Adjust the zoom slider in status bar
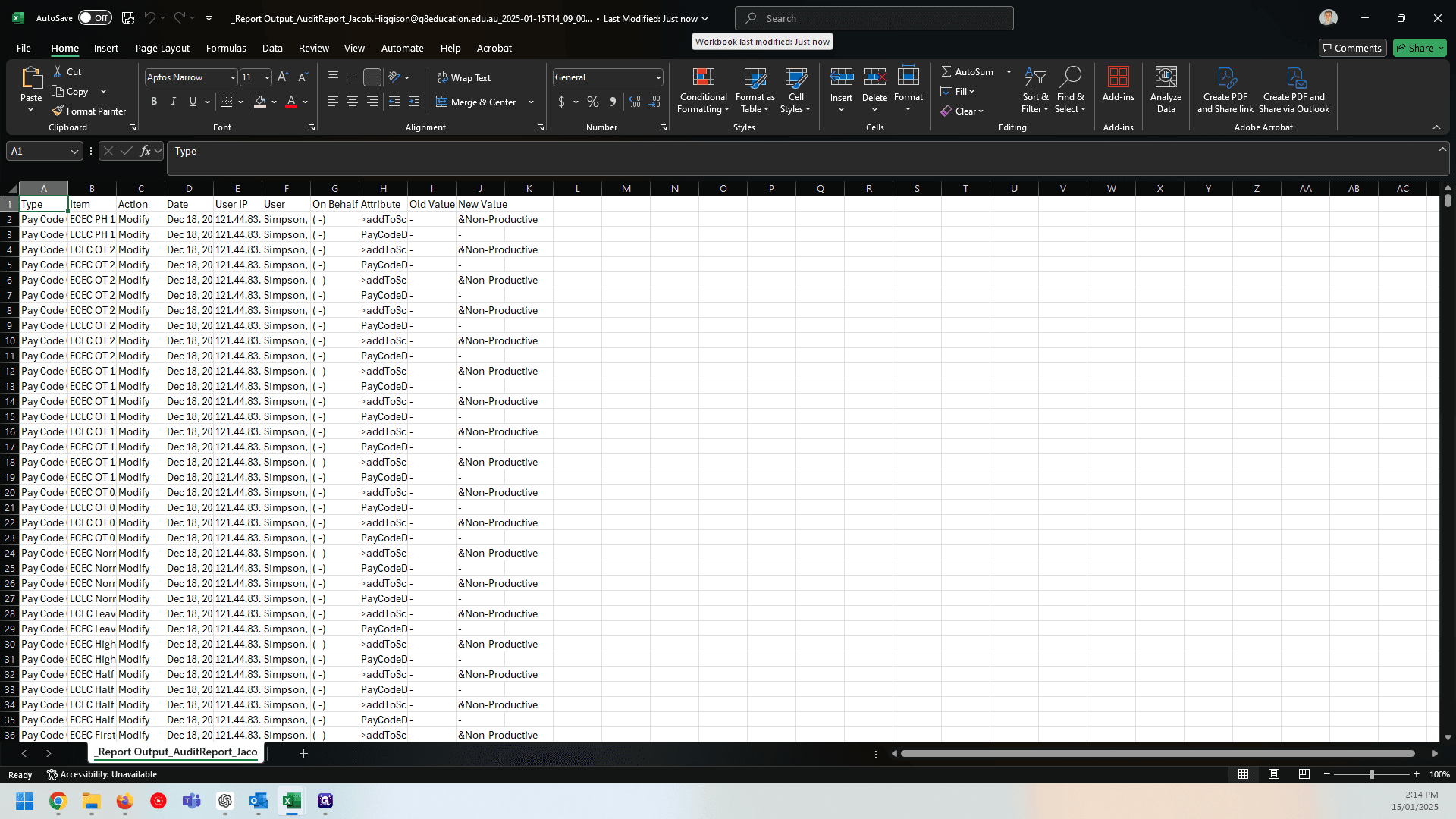 (1371, 774)
